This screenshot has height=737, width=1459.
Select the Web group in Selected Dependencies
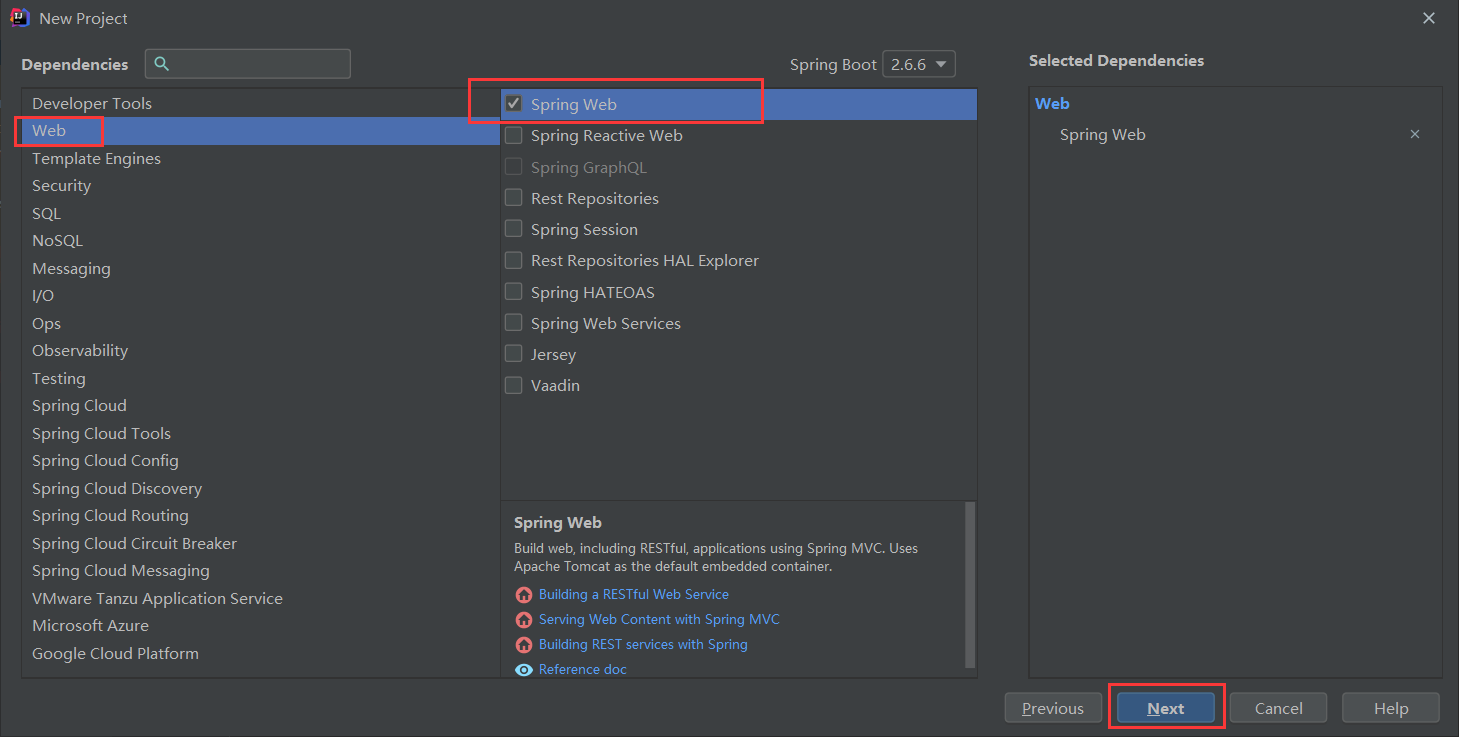1052,103
